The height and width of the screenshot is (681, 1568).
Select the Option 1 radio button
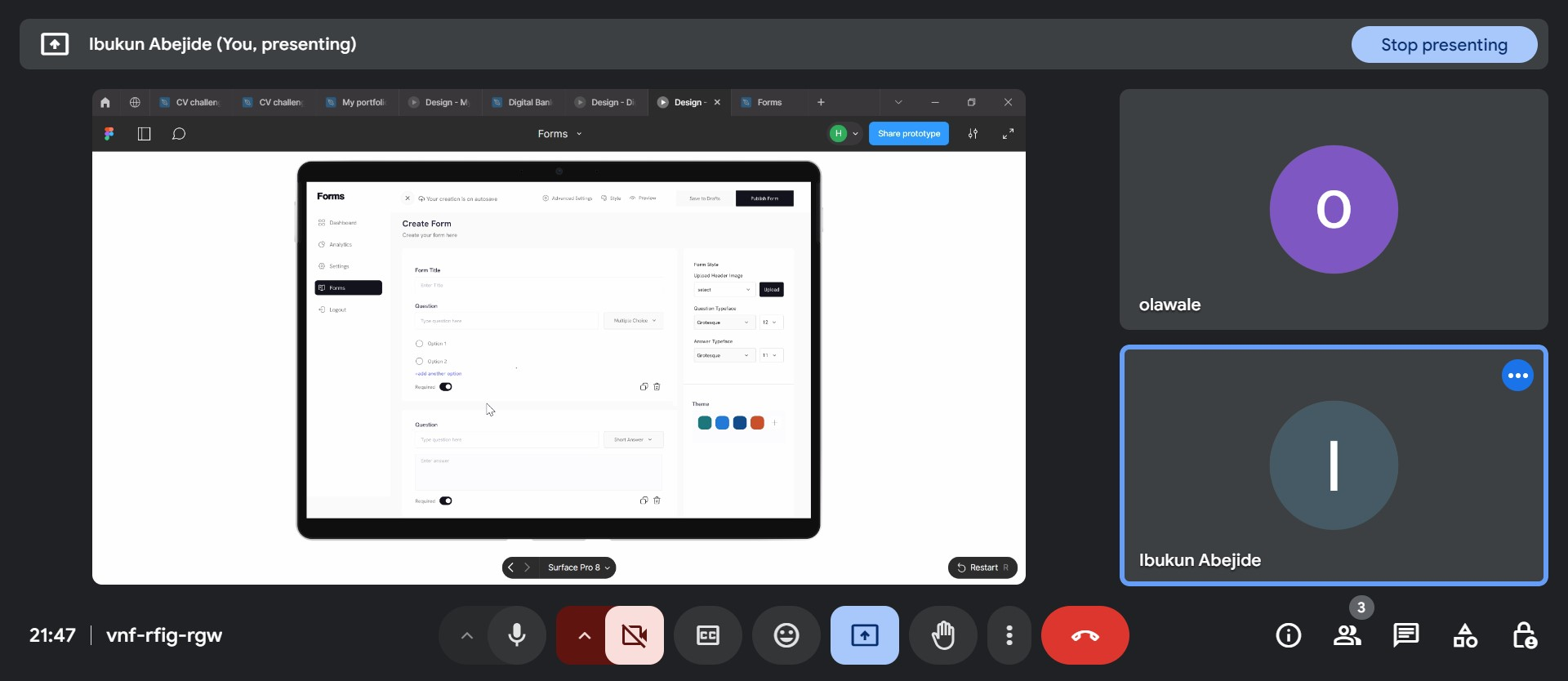pyautogui.click(x=419, y=344)
